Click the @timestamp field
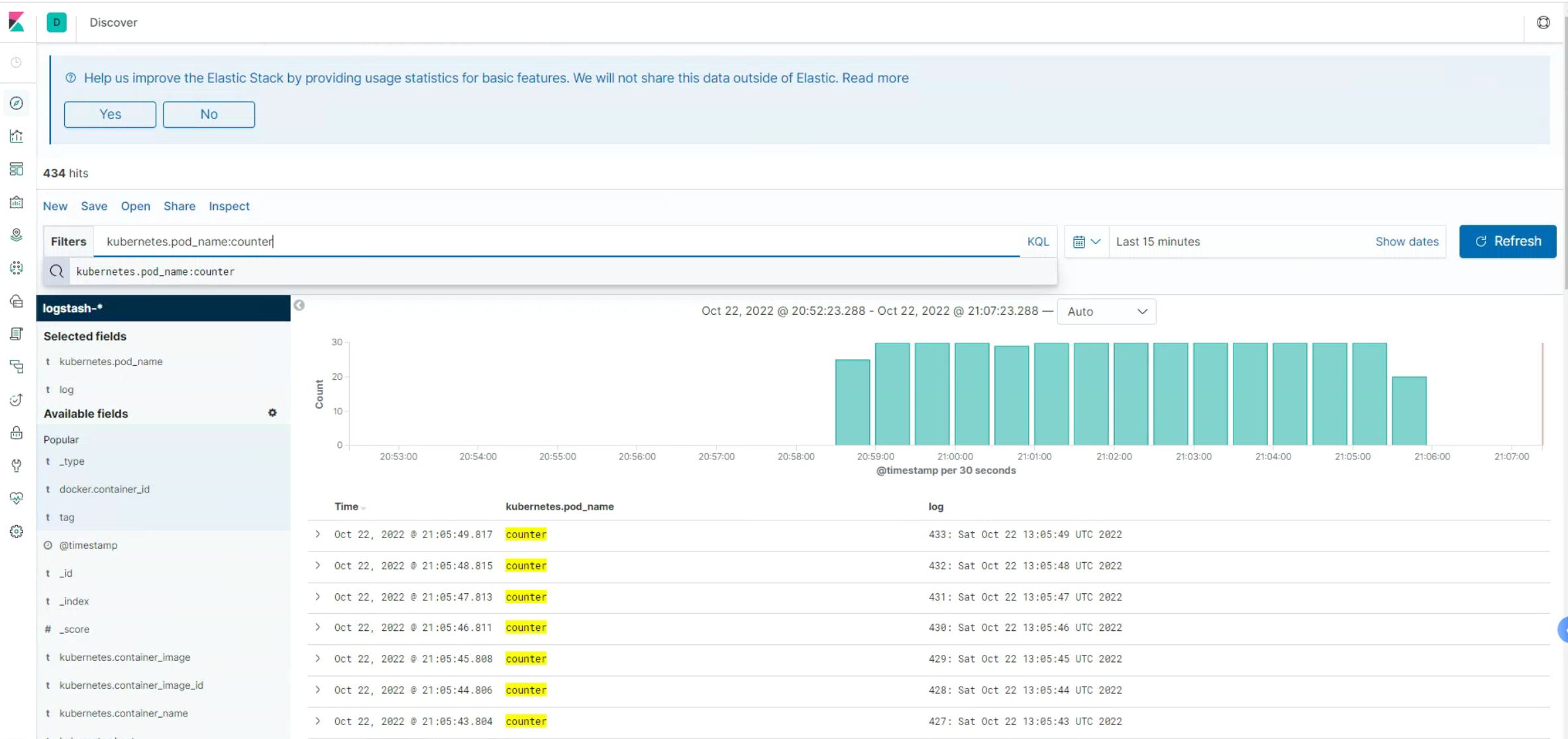Image resolution: width=1568 pixels, height=739 pixels. click(88, 545)
